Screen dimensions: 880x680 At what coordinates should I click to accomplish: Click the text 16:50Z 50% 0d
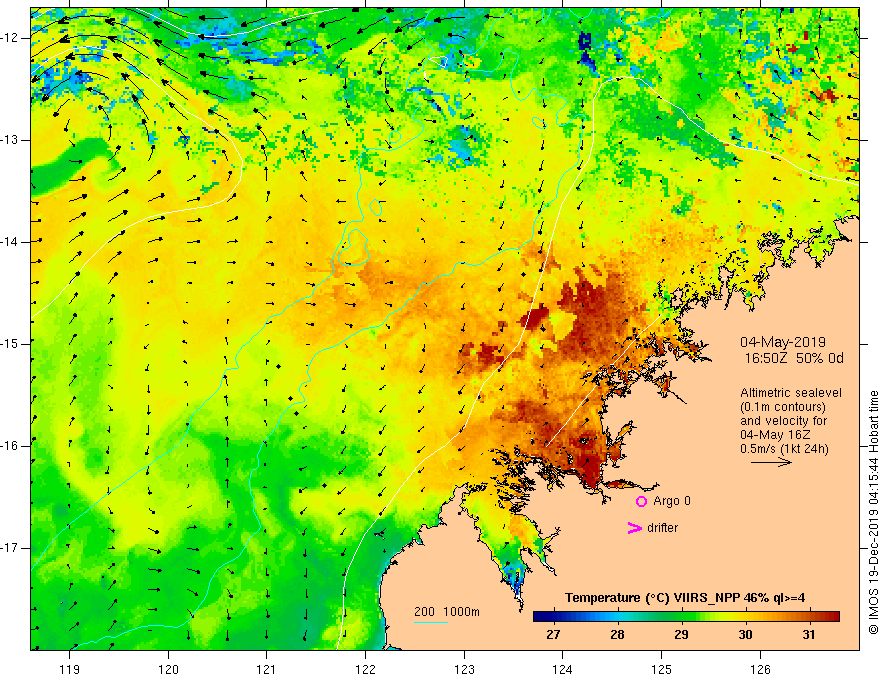click(794, 359)
